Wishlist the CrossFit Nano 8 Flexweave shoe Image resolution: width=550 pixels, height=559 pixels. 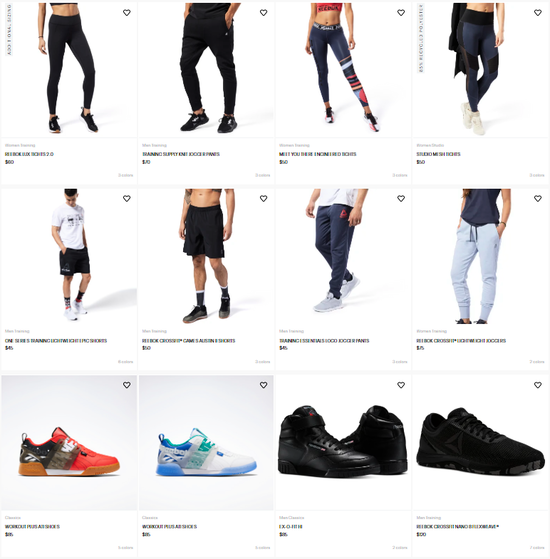click(538, 385)
